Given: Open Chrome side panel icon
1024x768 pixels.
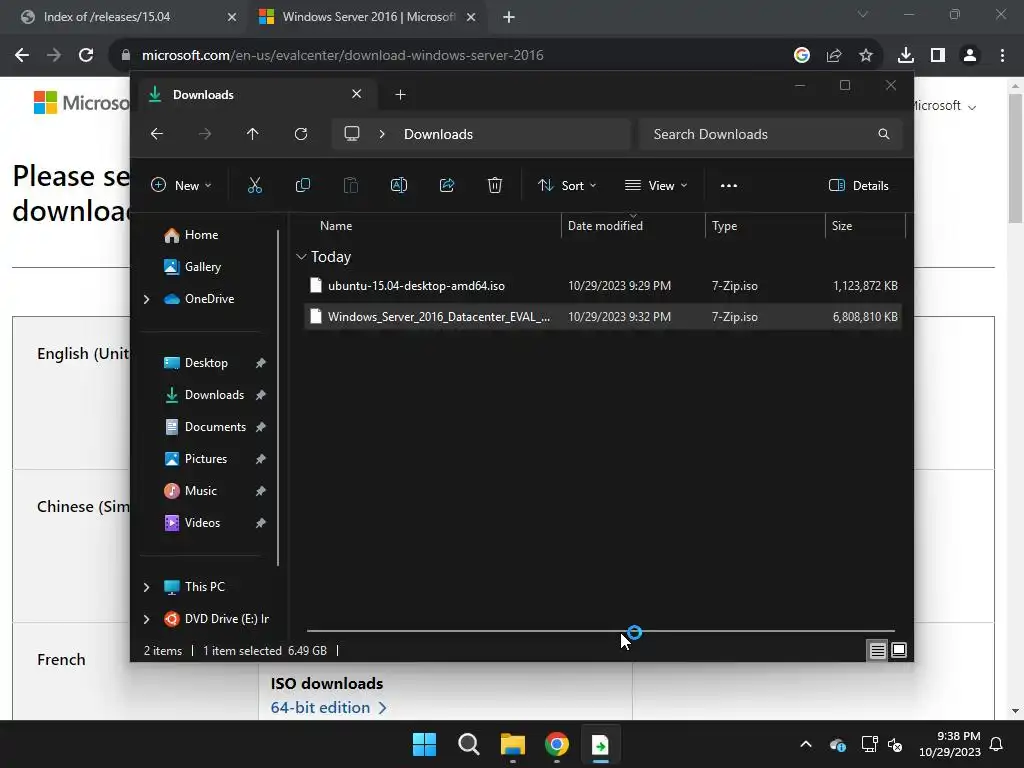Looking at the screenshot, I should (938, 56).
